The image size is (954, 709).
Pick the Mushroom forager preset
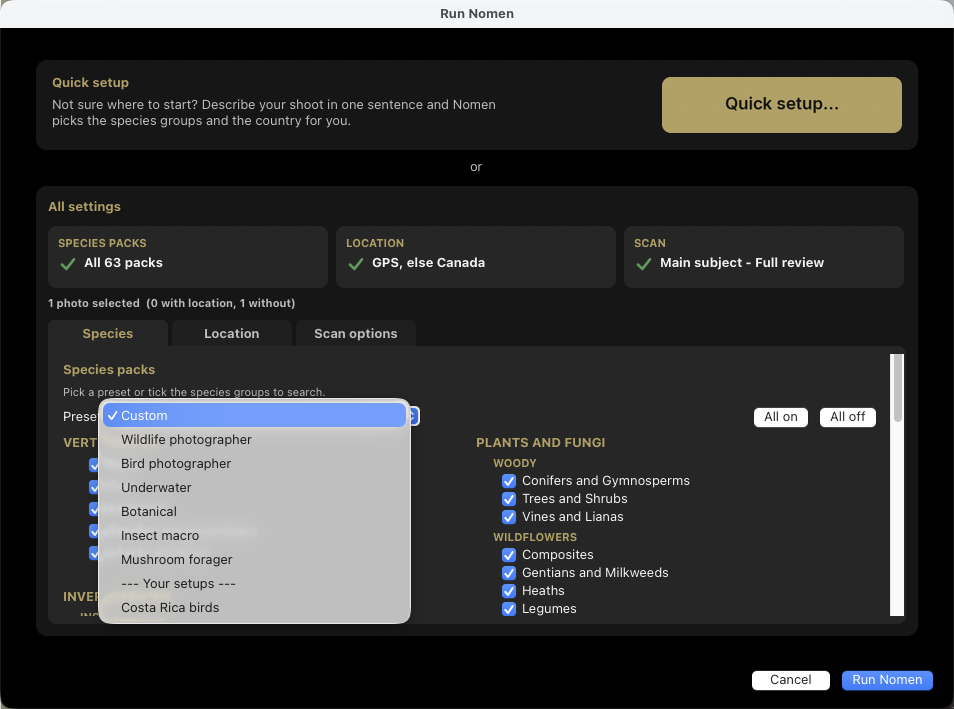pyautogui.click(x=254, y=559)
